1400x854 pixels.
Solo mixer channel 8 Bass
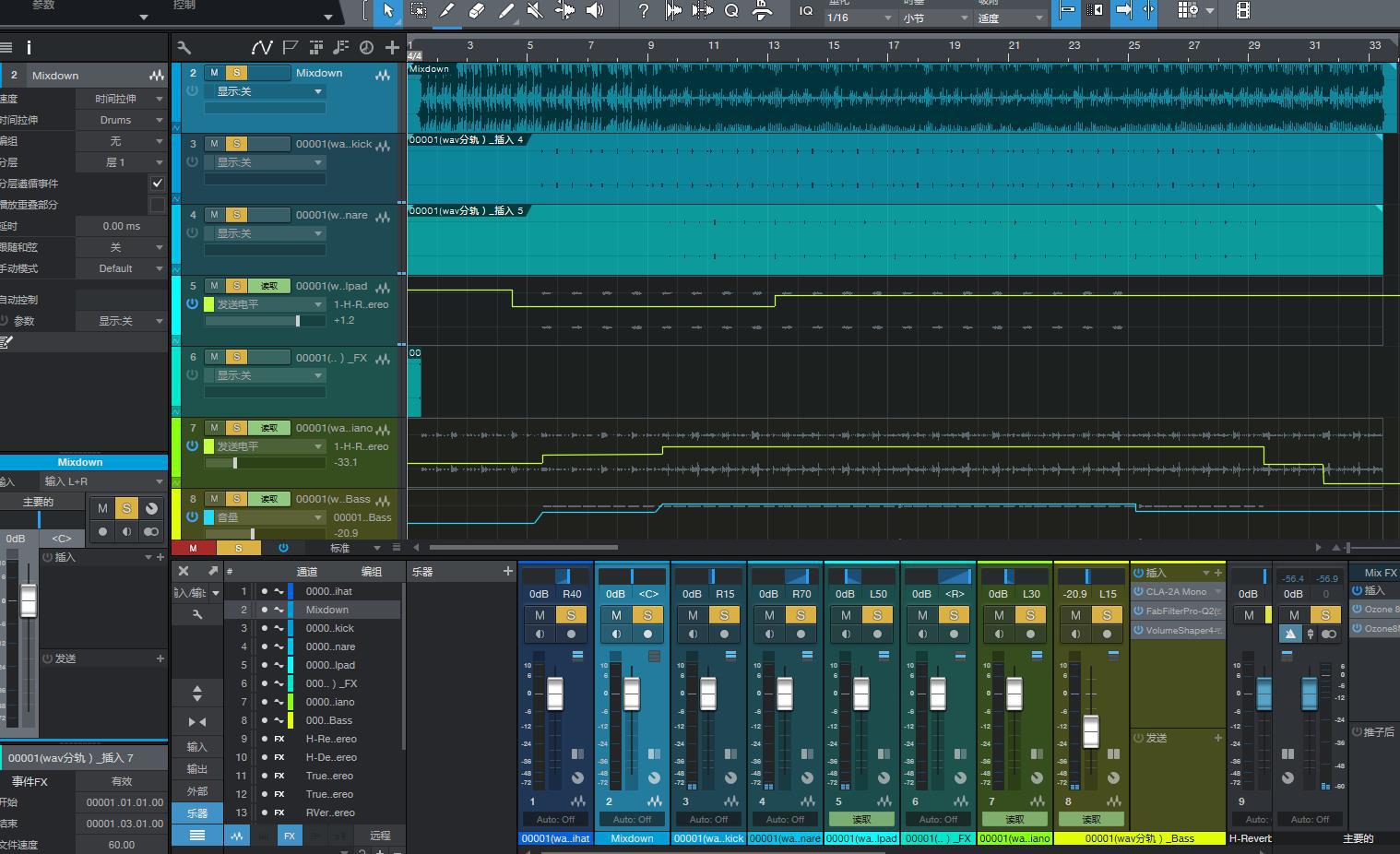[1107, 615]
